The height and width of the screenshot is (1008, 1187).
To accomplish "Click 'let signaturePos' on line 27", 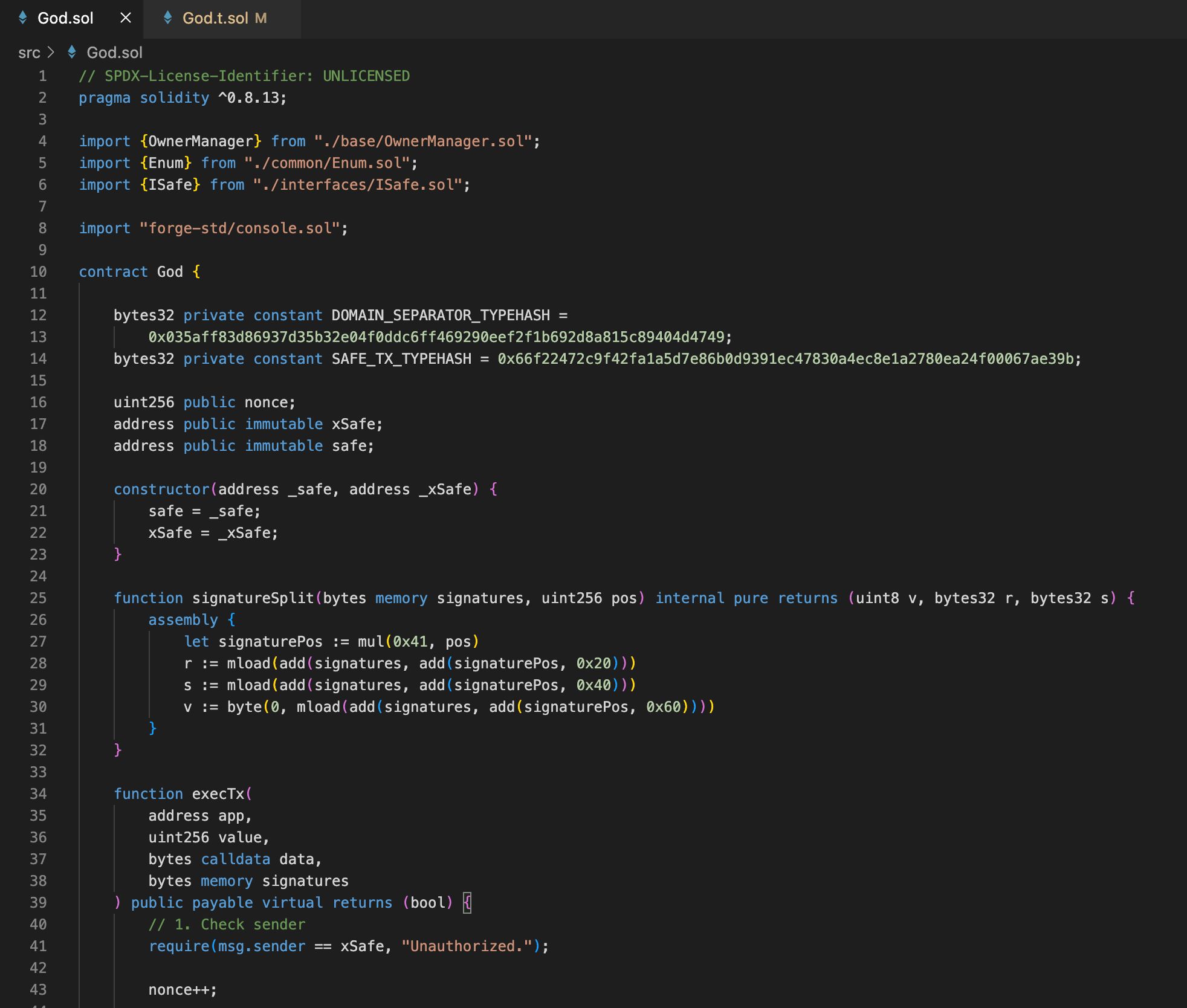I will (253, 642).
